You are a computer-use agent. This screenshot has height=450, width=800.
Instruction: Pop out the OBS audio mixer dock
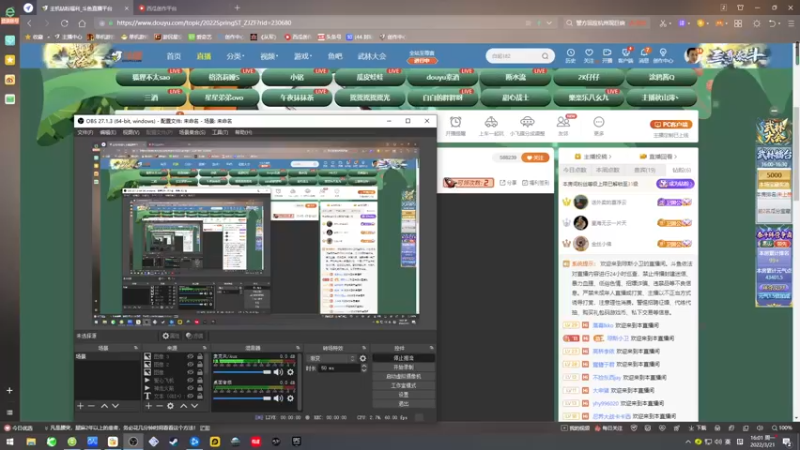(298, 348)
